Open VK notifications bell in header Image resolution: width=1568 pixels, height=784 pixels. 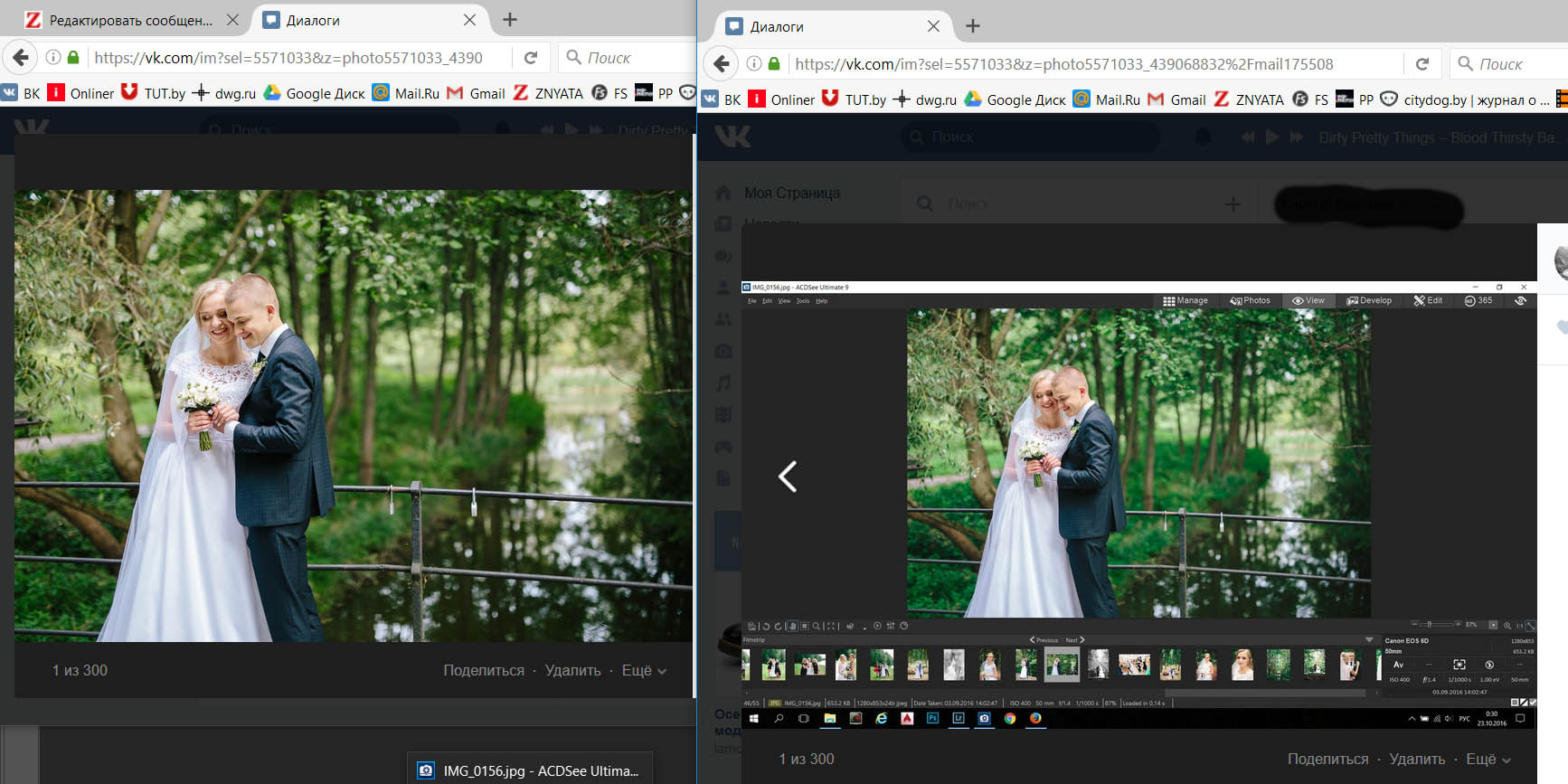point(1203,137)
